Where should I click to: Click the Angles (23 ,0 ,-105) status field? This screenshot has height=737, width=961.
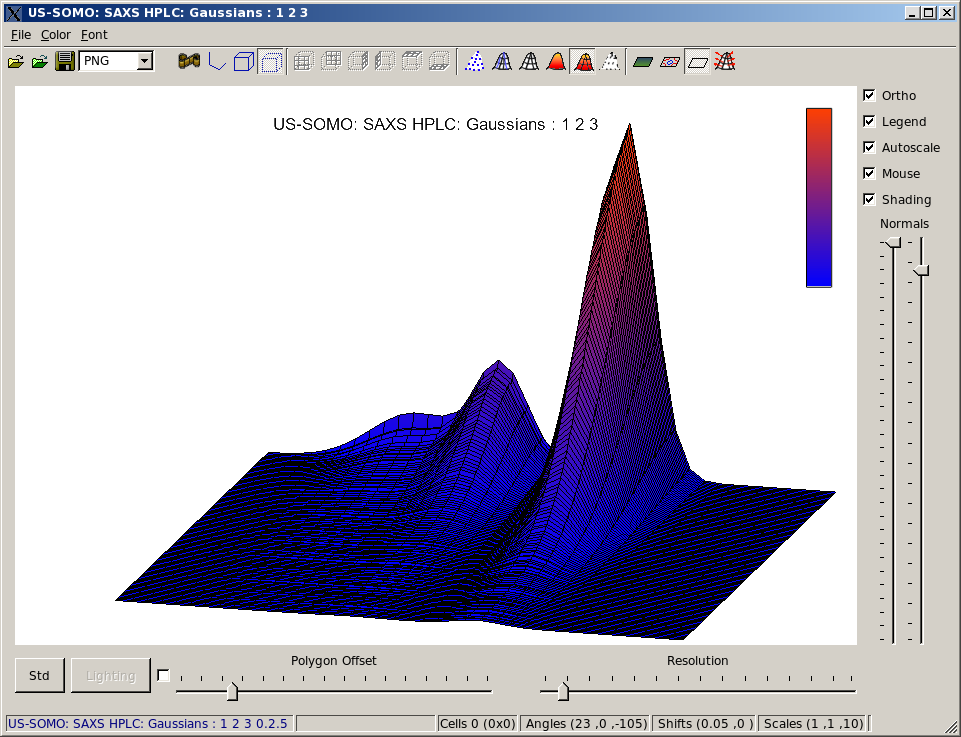[587, 724]
